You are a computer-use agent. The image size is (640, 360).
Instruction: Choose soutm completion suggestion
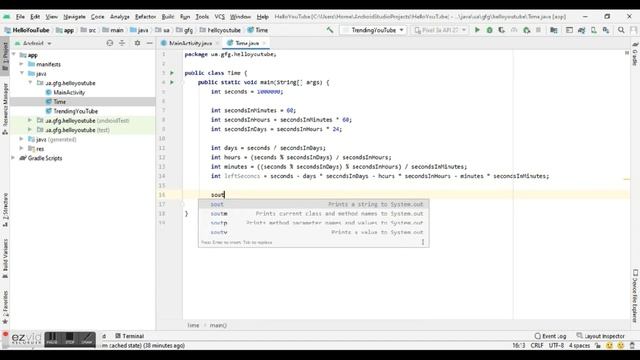[313, 213]
